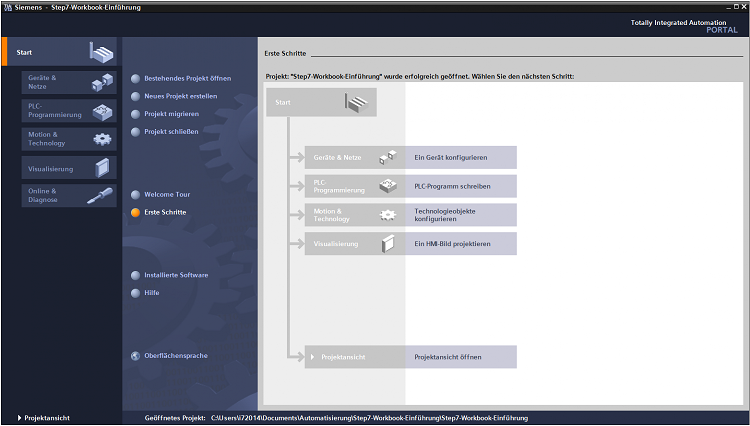The width and height of the screenshot is (750, 426).
Task: Click Projekt schließen entry
Action: pos(171,131)
